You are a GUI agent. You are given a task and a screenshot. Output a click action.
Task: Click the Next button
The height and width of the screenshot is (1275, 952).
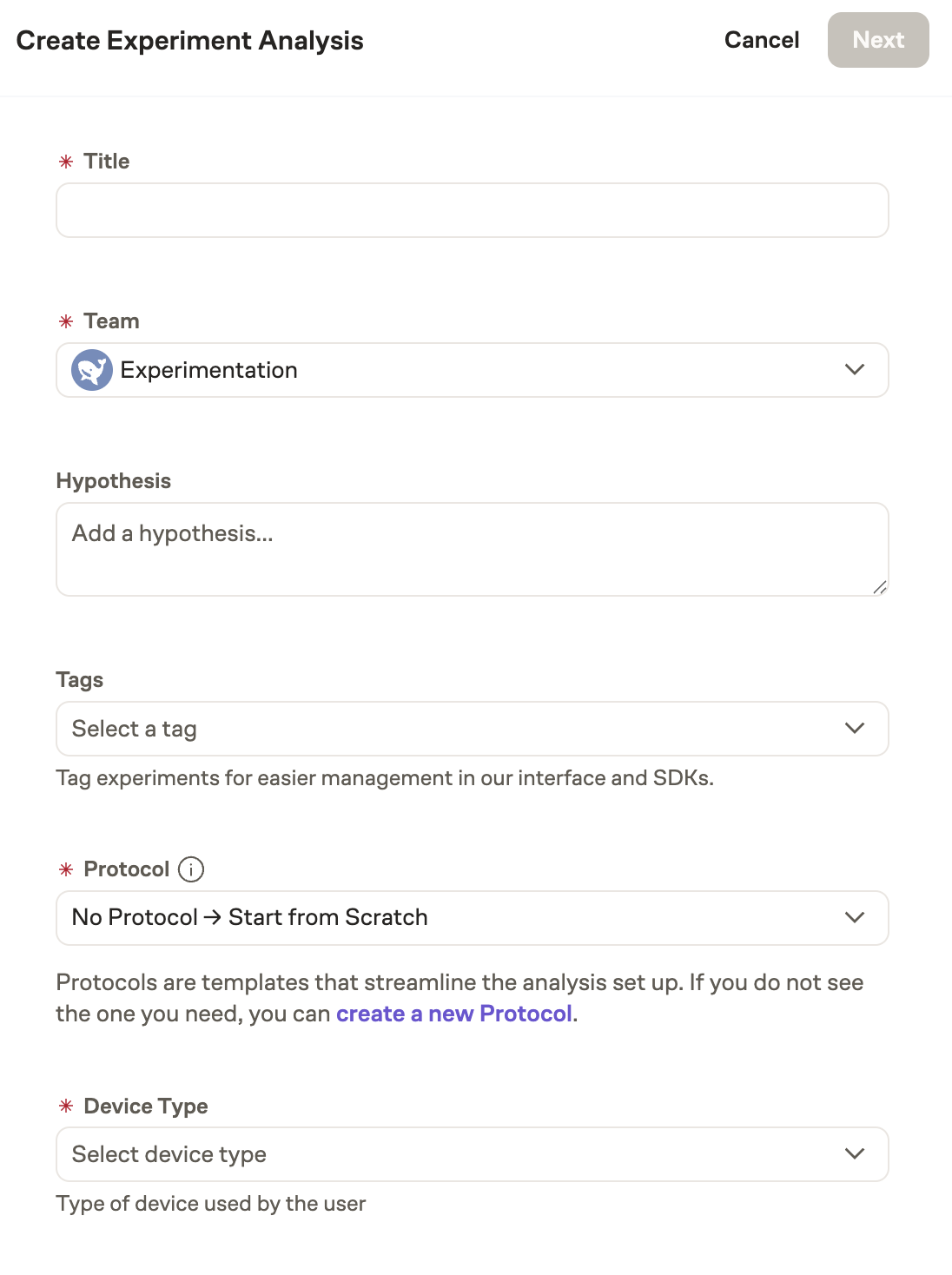(x=878, y=40)
